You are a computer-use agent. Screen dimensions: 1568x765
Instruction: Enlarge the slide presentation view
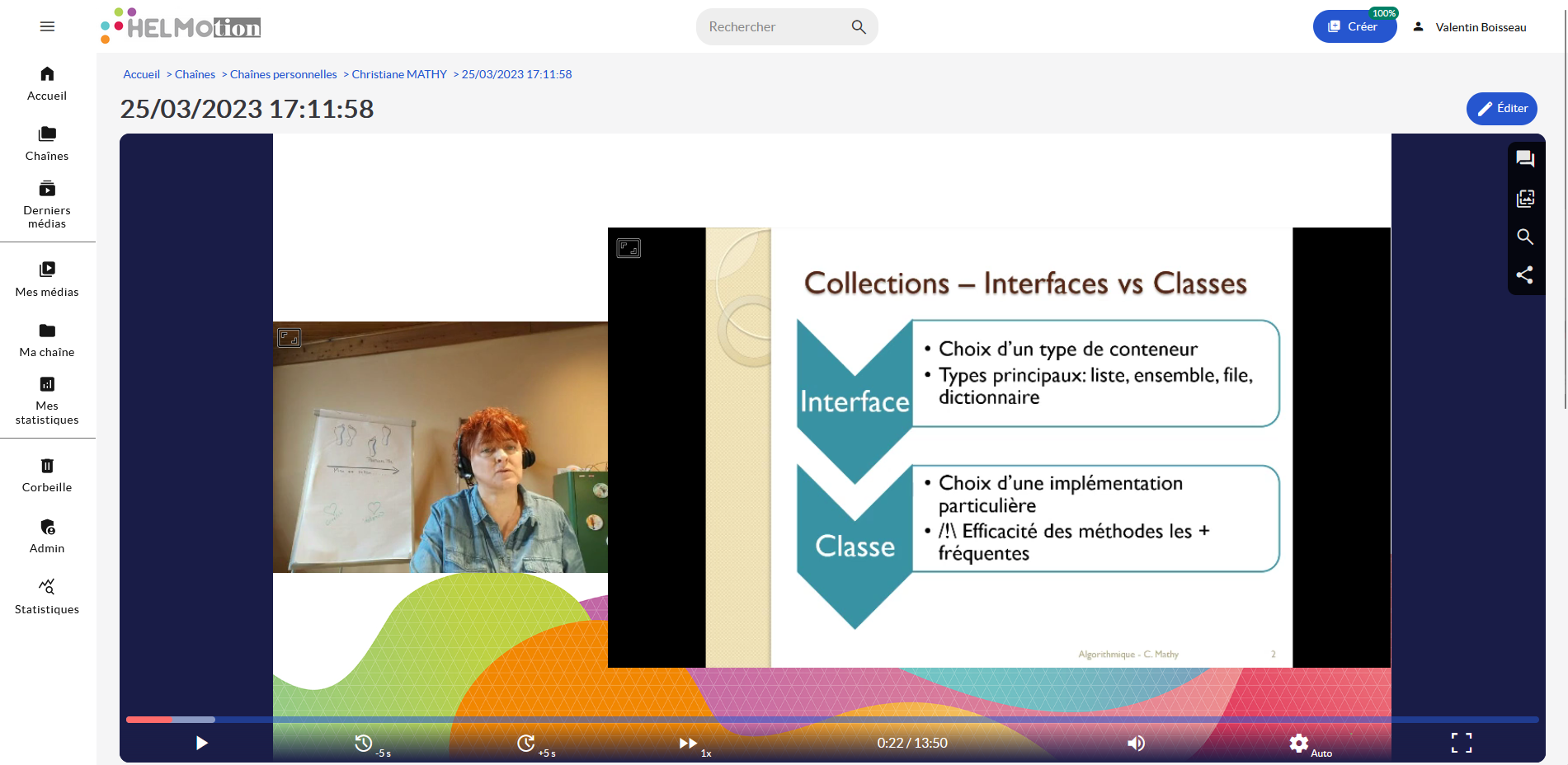point(629,248)
